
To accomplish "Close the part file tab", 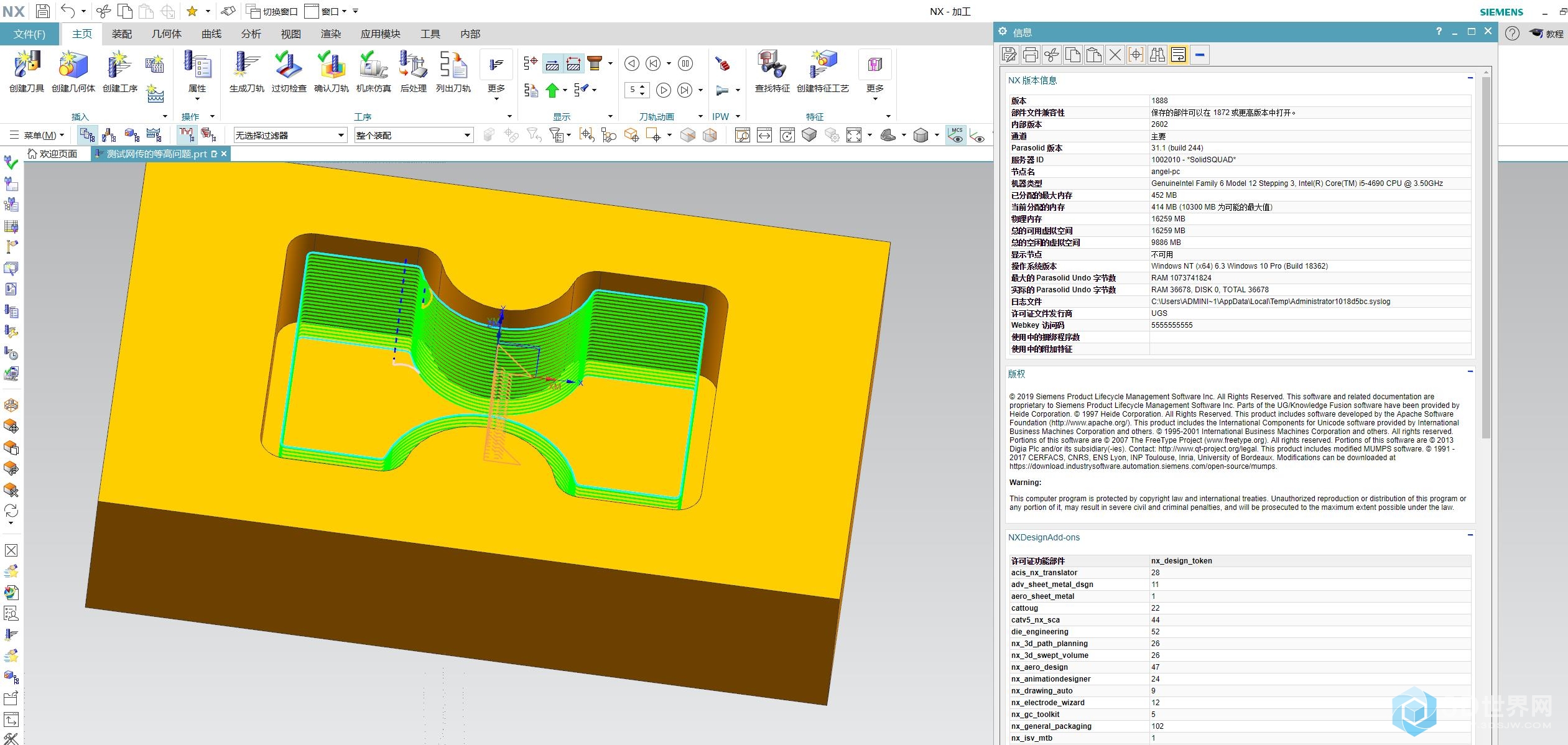I will coord(224,154).
